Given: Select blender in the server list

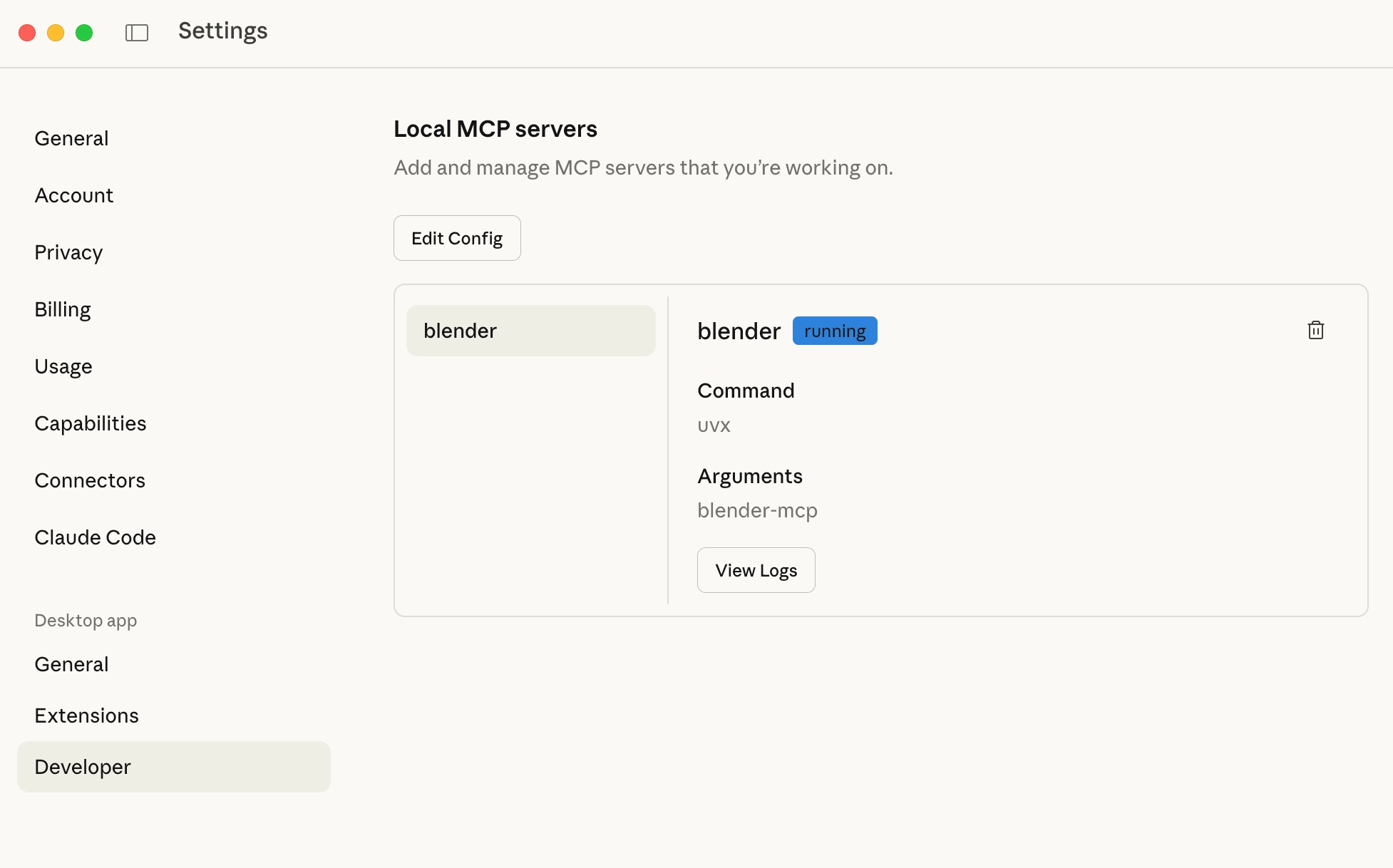Looking at the screenshot, I should [x=530, y=331].
